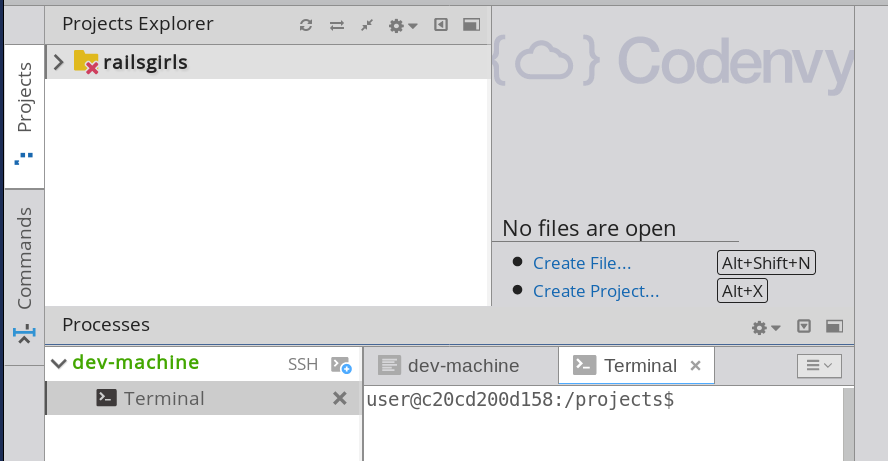Screen dimensions: 888x461
Task: Click the Alt+Shift+N shortcut badge
Action: [766, 263]
